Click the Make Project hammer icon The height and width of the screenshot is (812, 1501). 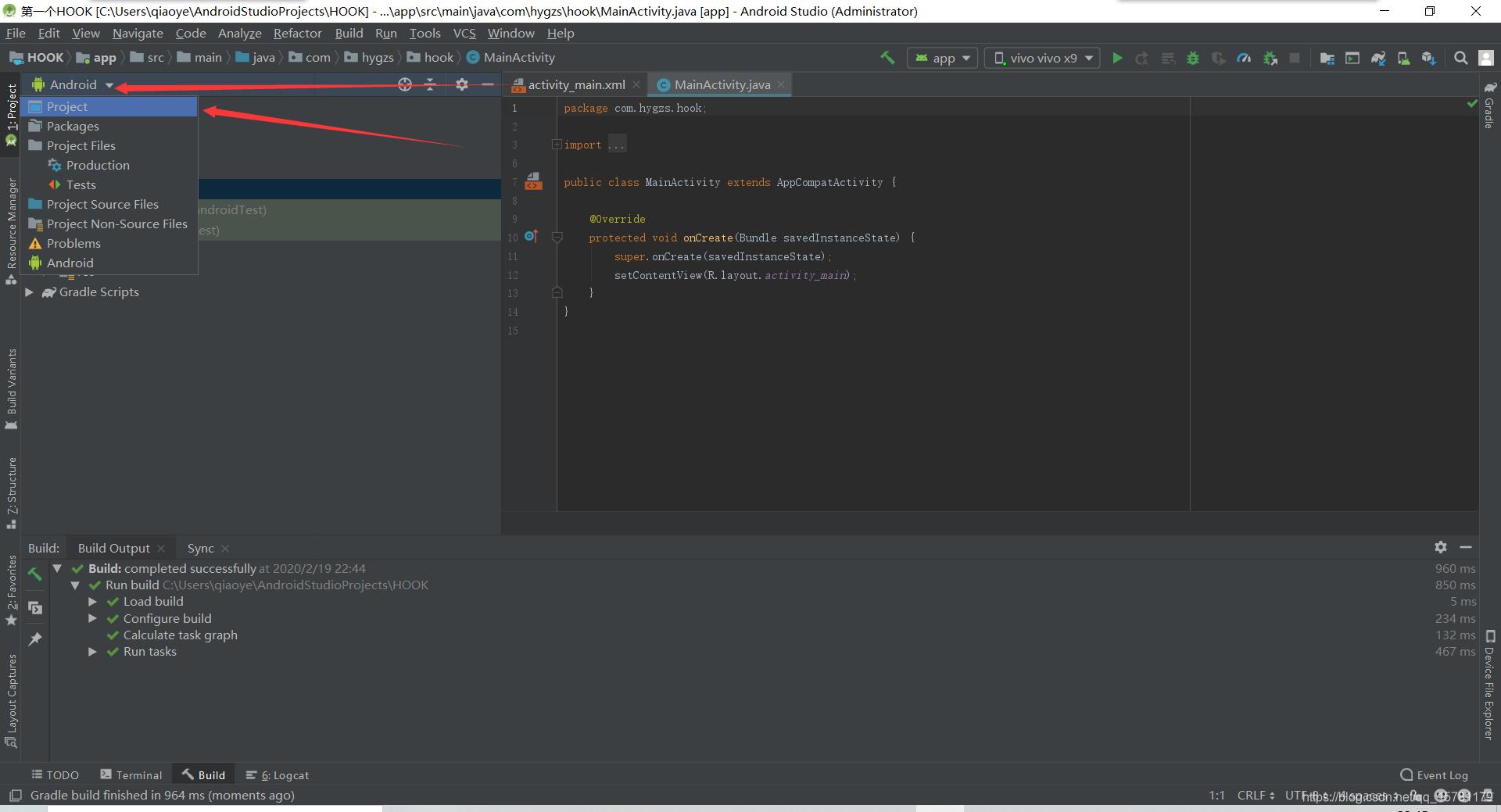point(887,58)
